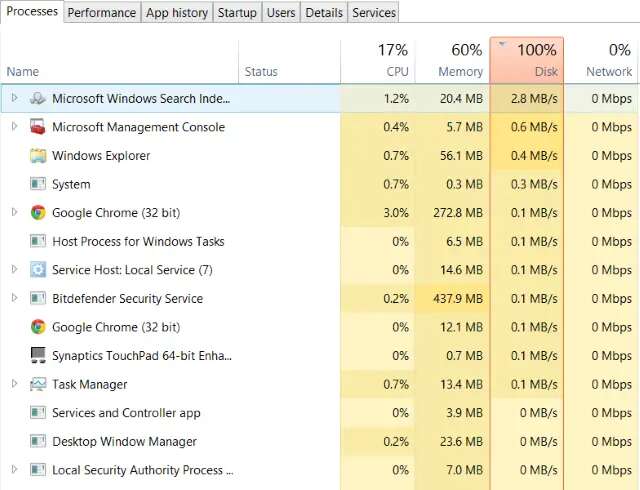Click the Microsoft Windows Search Indexer icon
640x490 pixels.
point(38,98)
